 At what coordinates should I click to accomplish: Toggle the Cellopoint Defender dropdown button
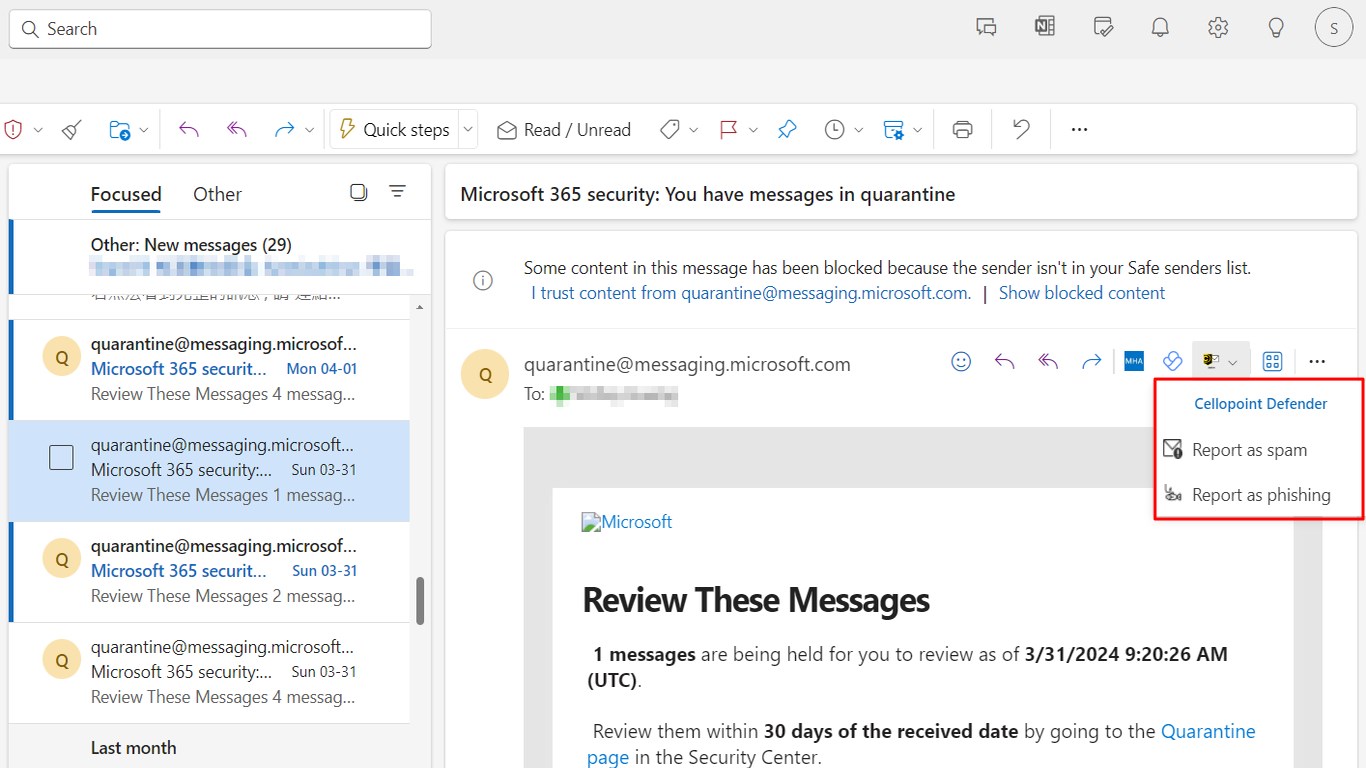click(1221, 362)
